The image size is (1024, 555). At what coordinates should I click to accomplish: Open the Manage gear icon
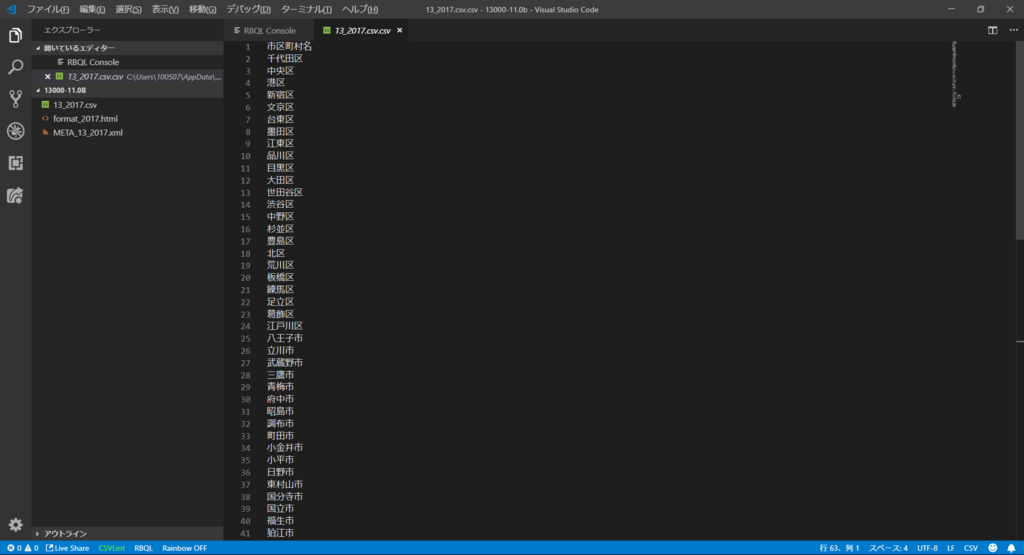(16, 524)
